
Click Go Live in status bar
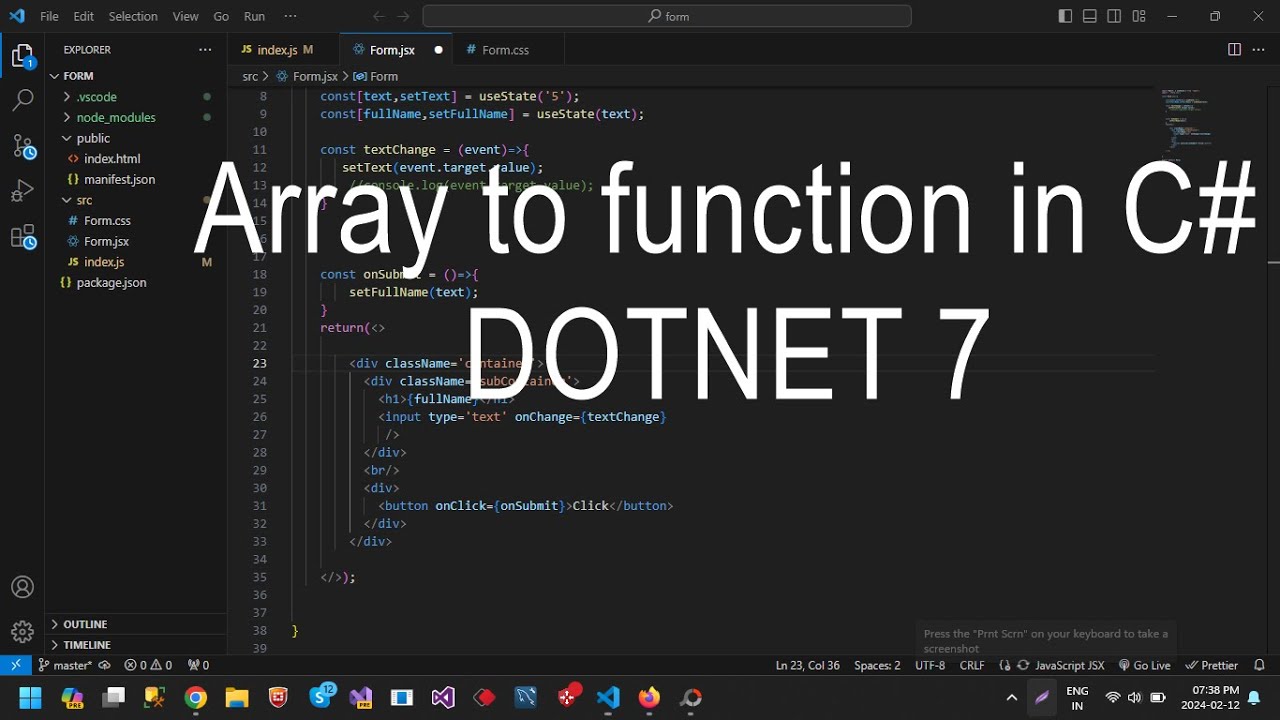[x=1145, y=665]
